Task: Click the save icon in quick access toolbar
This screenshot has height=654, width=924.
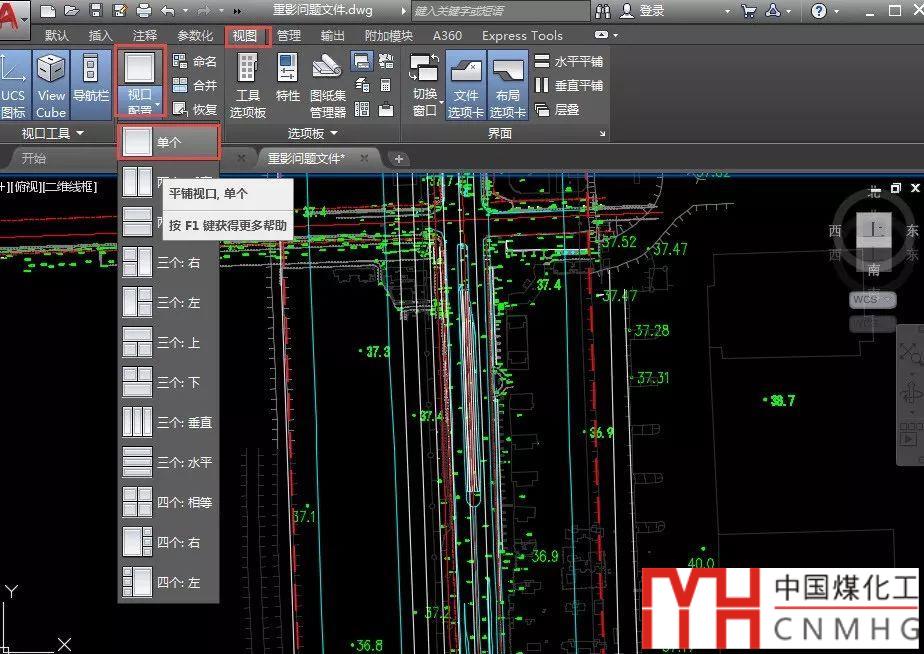Action: 95,11
